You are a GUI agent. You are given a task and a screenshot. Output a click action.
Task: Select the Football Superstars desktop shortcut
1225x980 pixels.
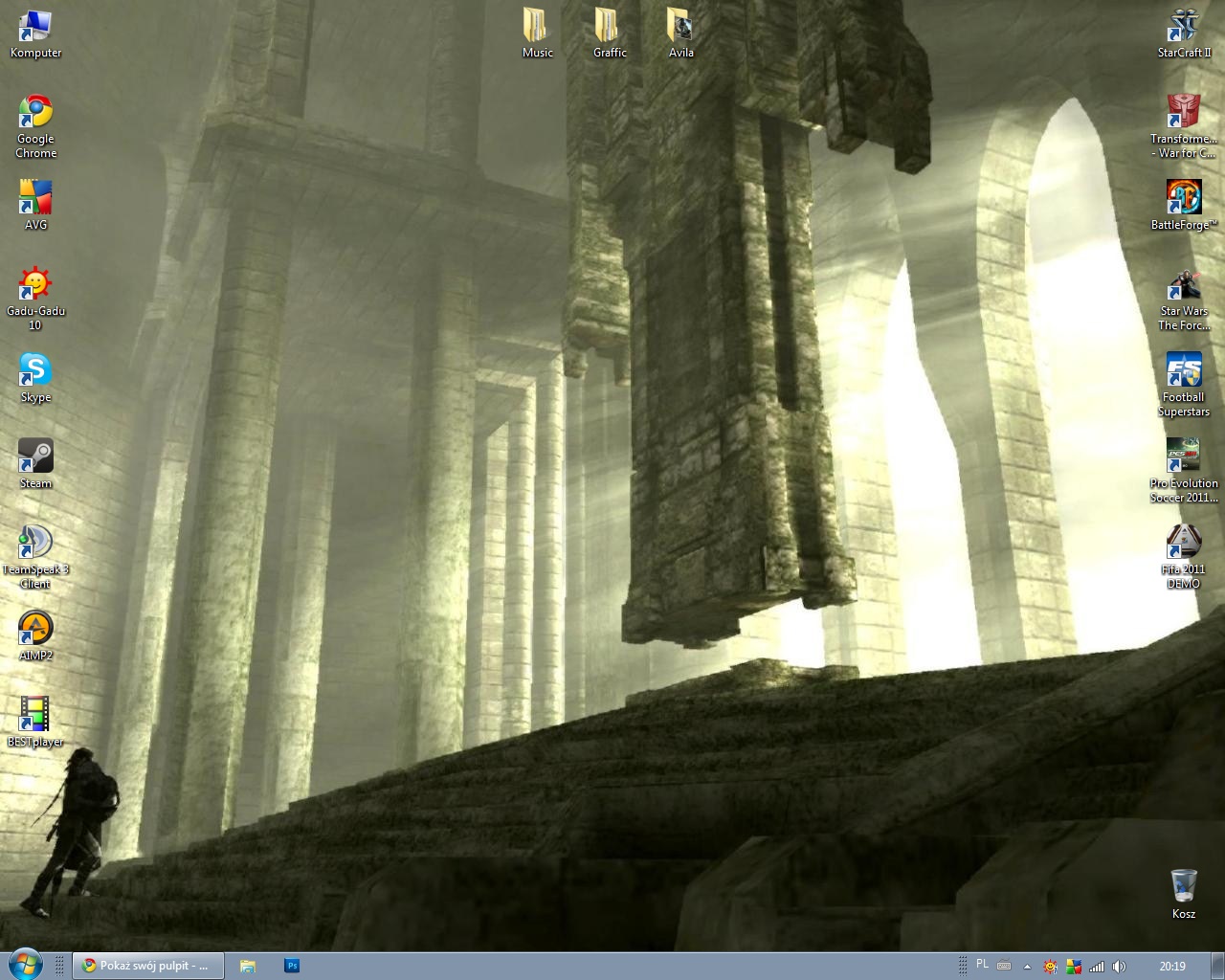coord(1184,385)
